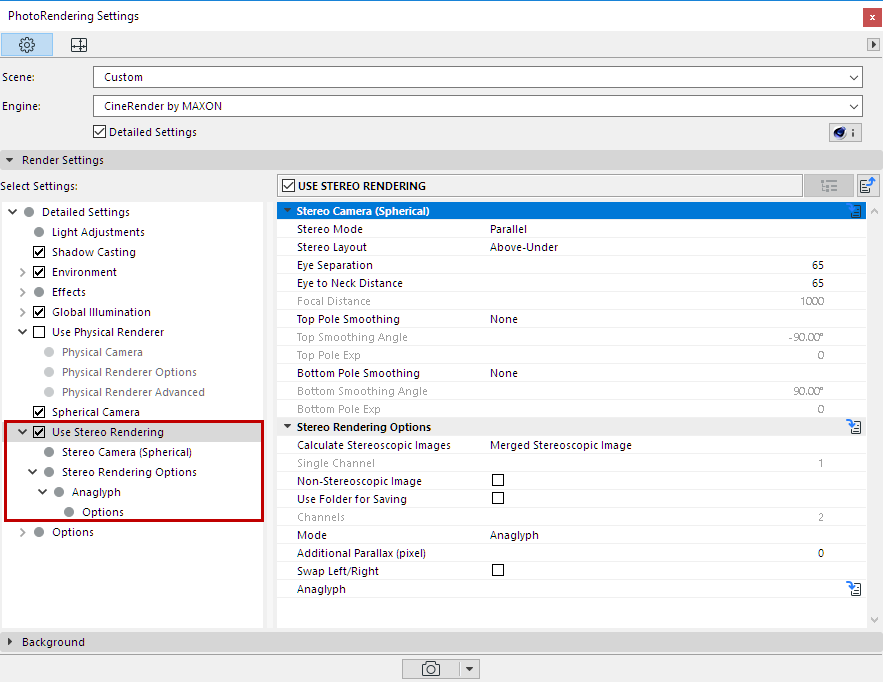Collapse Stereo Rendering Options tree node
The height and width of the screenshot is (682, 883).
pyautogui.click(x=33, y=472)
